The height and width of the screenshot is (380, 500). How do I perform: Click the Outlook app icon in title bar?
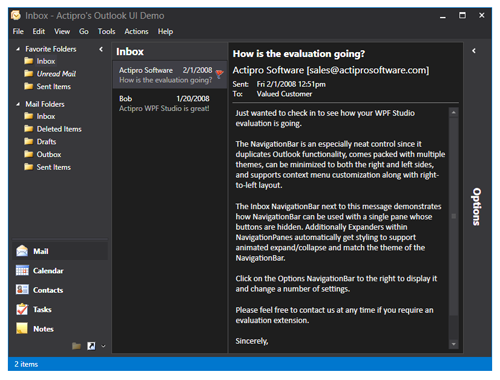[16, 15]
